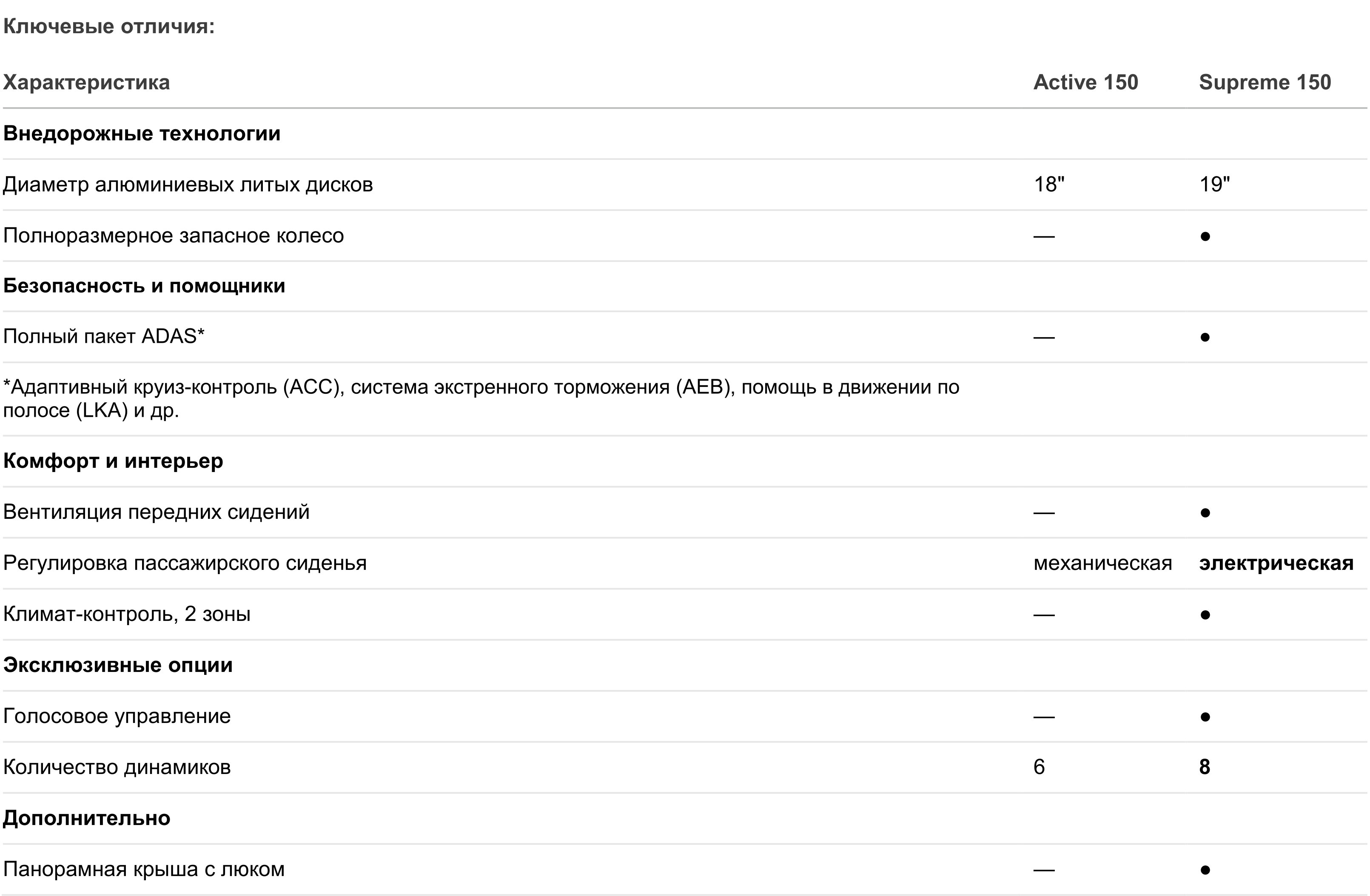The width and height of the screenshot is (1370, 896).
Task: Click the 'механическая' cell value
Action: [x=1102, y=563]
